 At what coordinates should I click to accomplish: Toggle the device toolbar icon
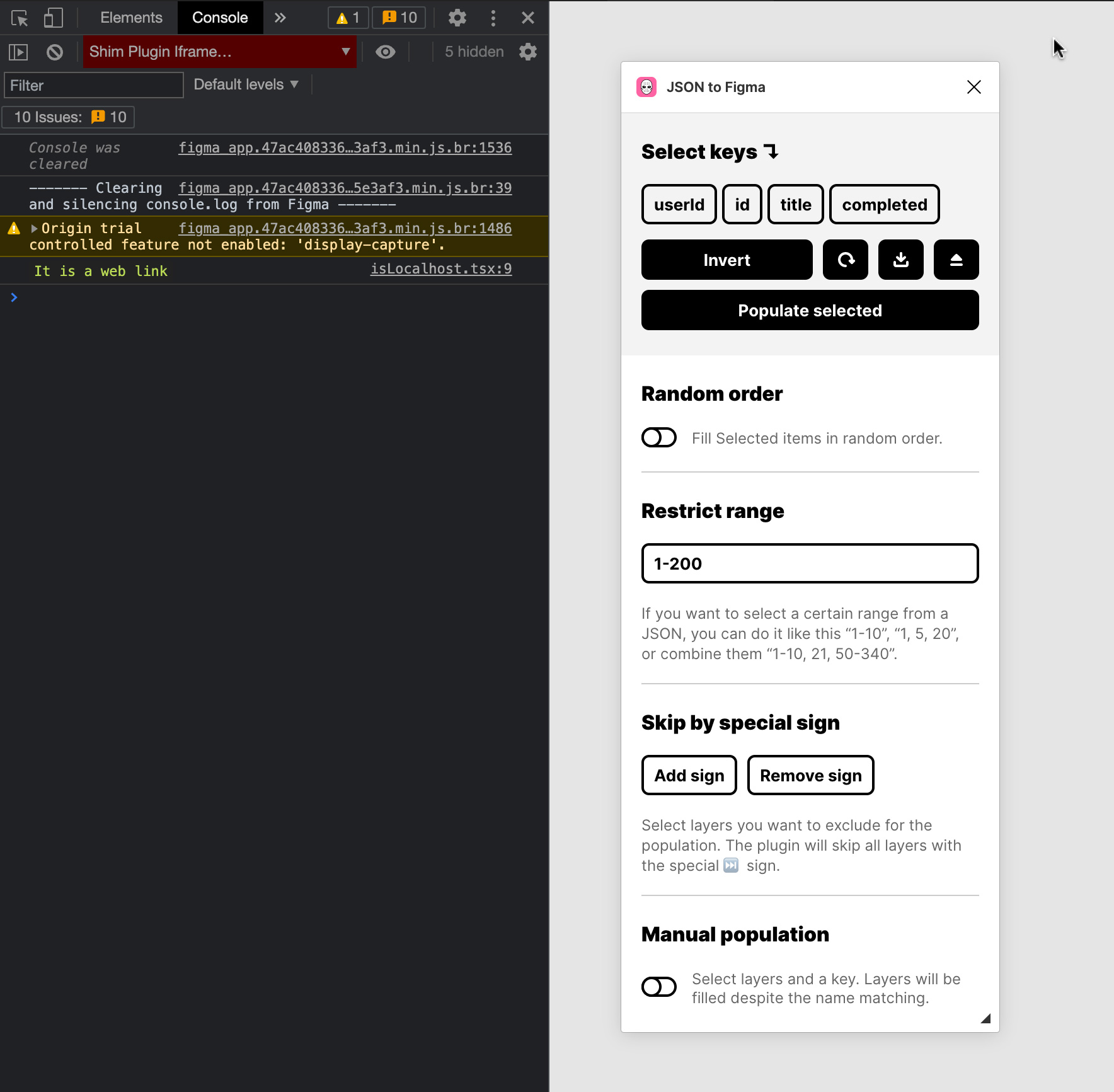(53, 18)
